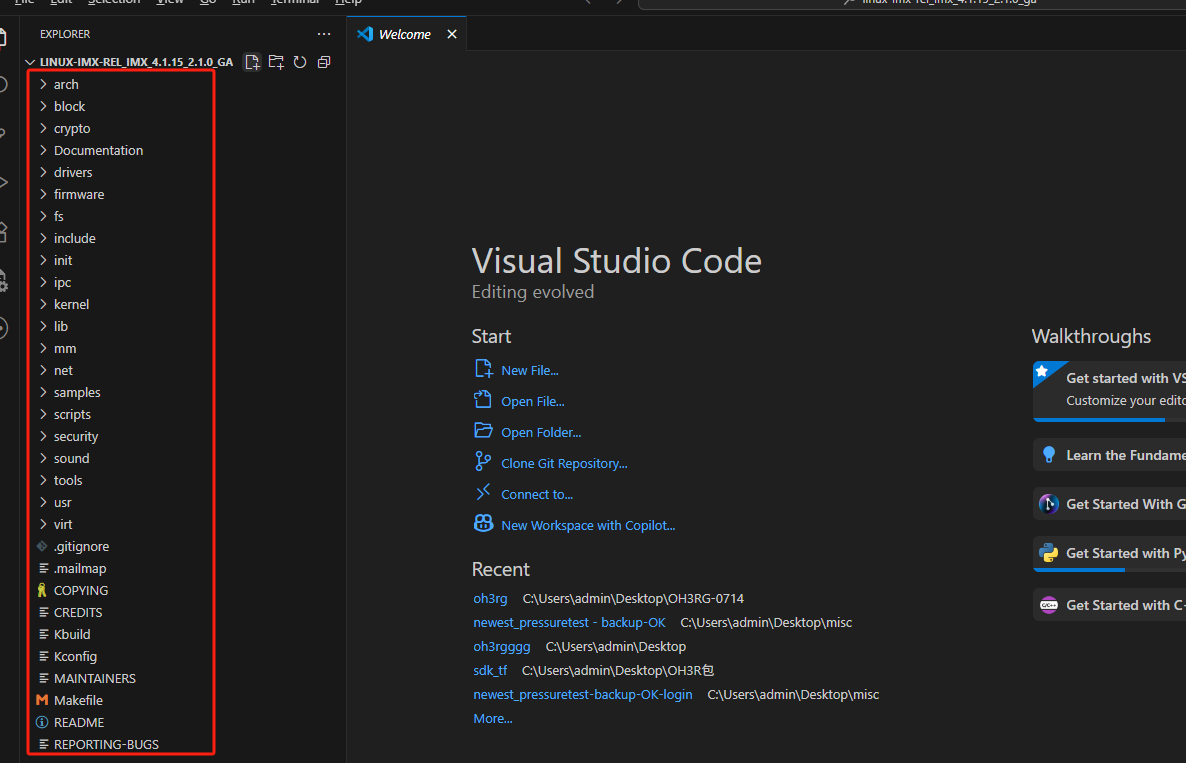This screenshot has width=1186, height=763.
Task: Open recent newest_pressuretest-backup-OK-login
Action: (x=582, y=694)
